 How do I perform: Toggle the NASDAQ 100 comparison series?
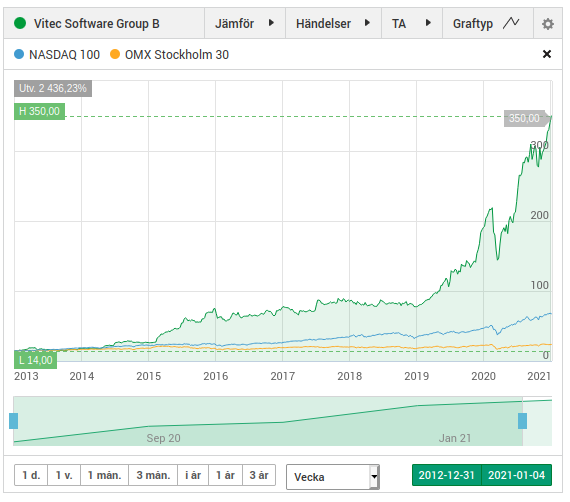(57, 55)
